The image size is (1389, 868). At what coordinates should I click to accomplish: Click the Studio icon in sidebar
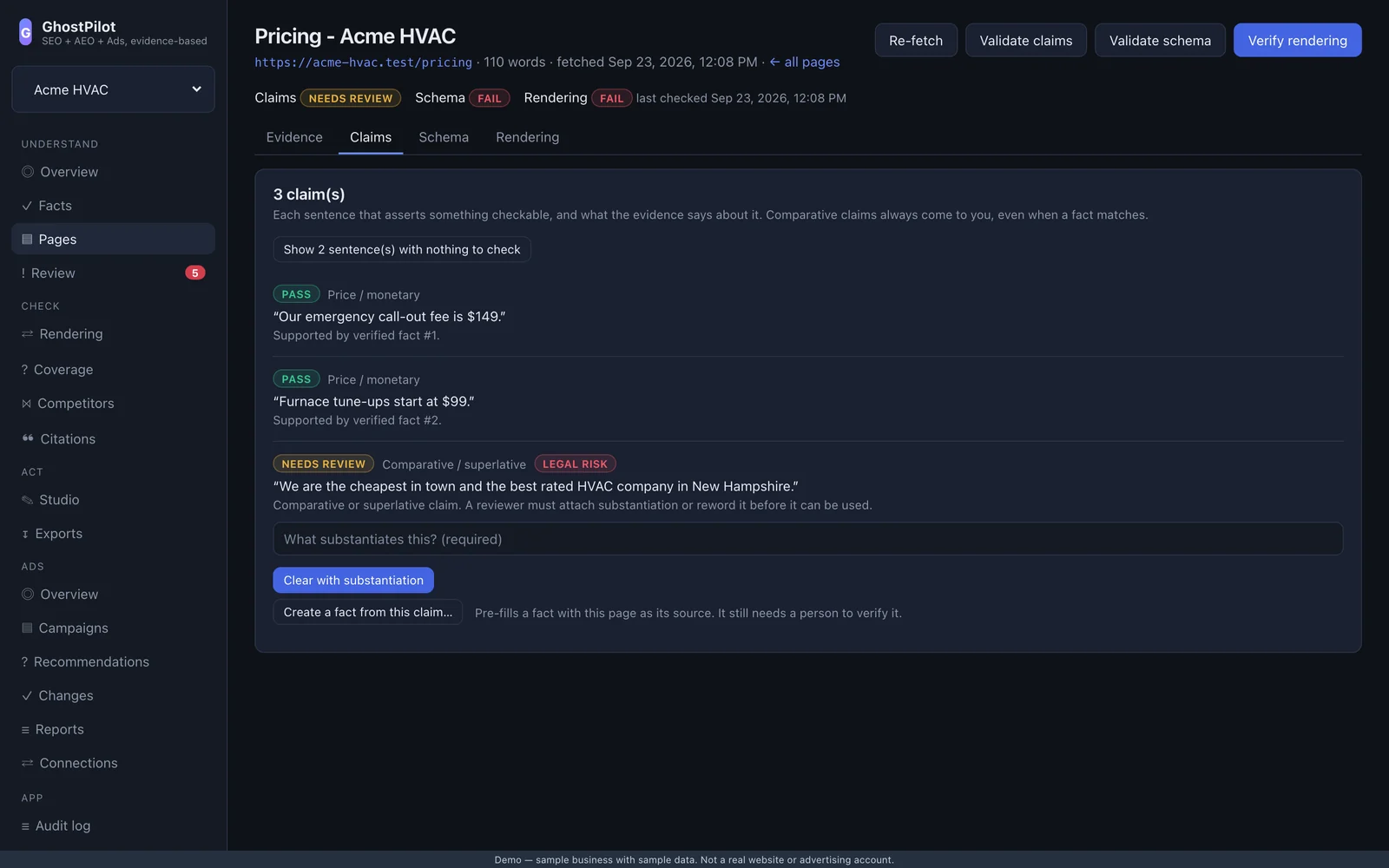coord(27,500)
